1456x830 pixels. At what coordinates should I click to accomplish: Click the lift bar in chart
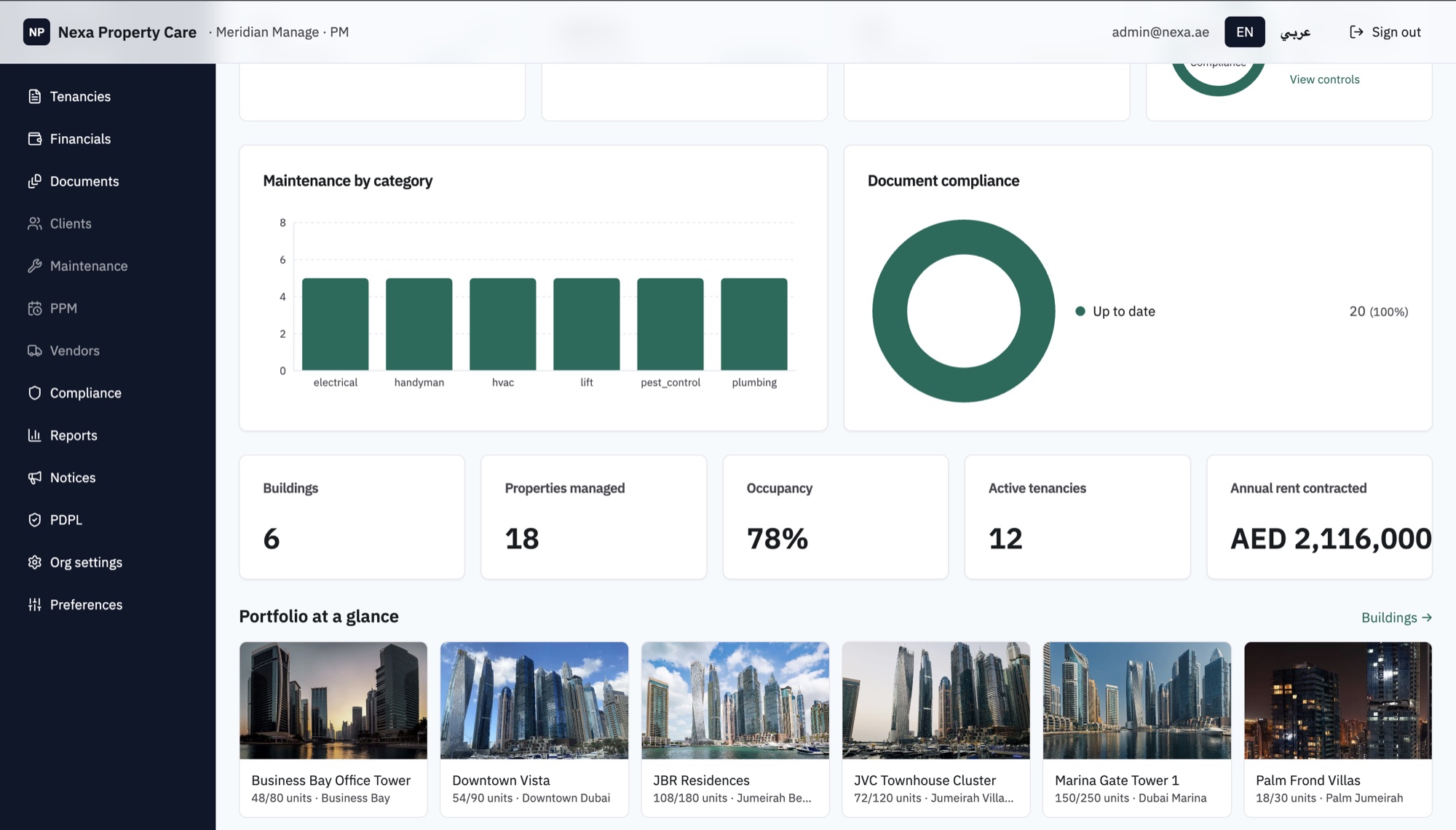point(586,324)
